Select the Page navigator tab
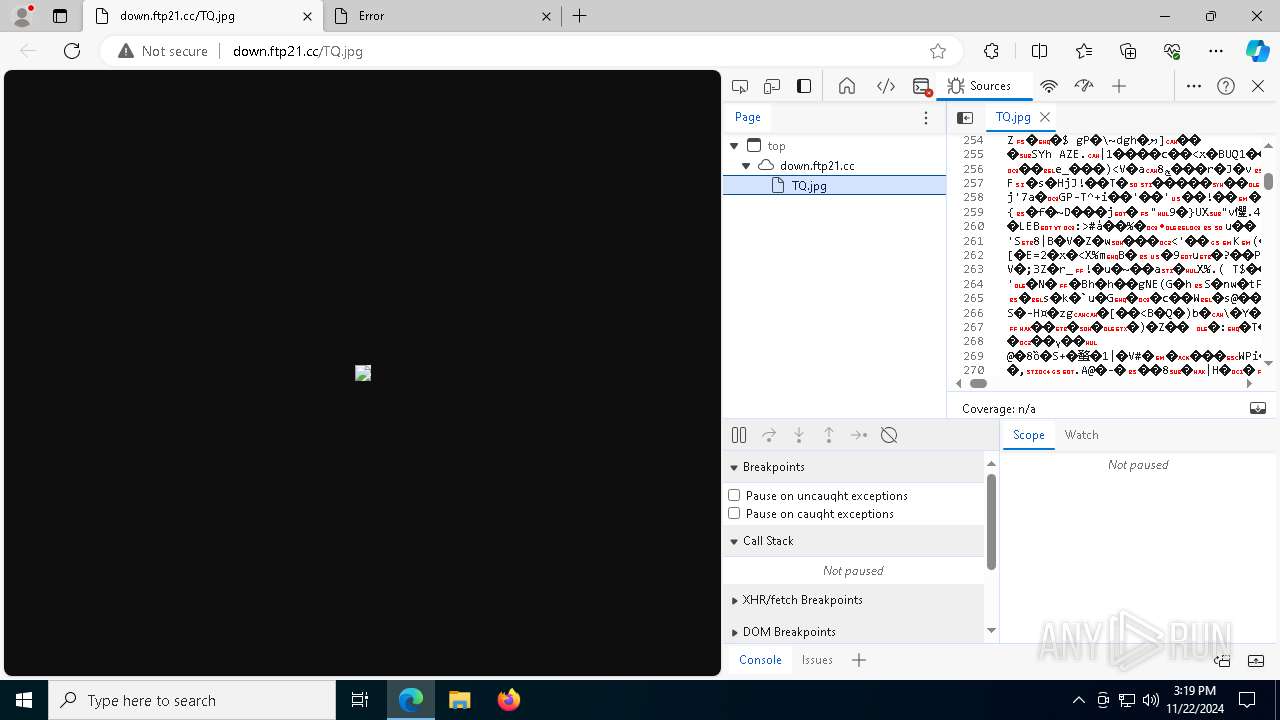 coord(748,117)
